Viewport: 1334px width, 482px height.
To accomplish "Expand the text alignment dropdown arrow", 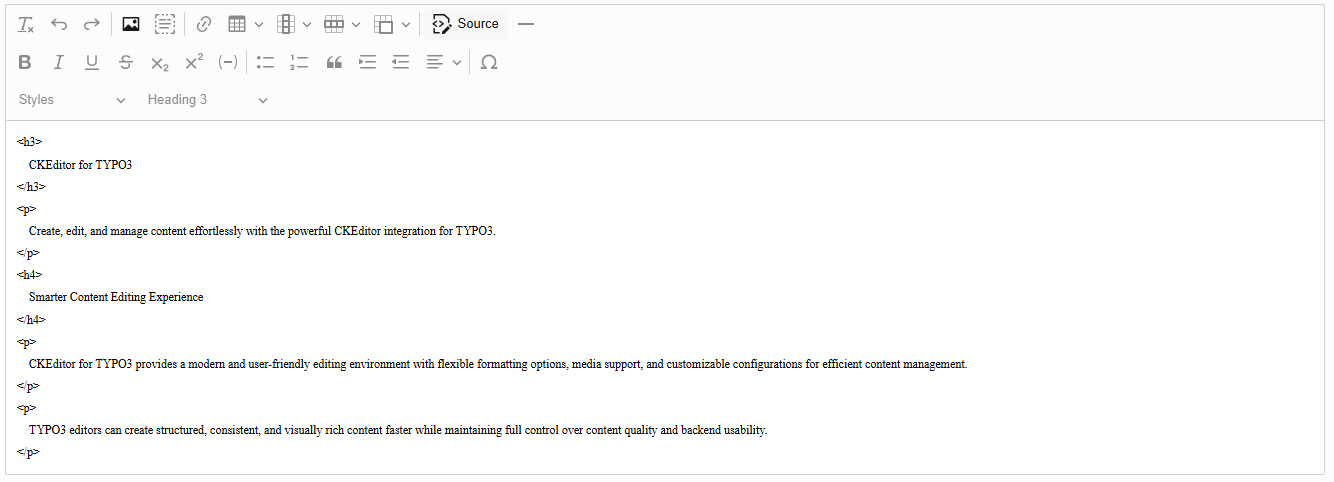I will click(x=457, y=62).
